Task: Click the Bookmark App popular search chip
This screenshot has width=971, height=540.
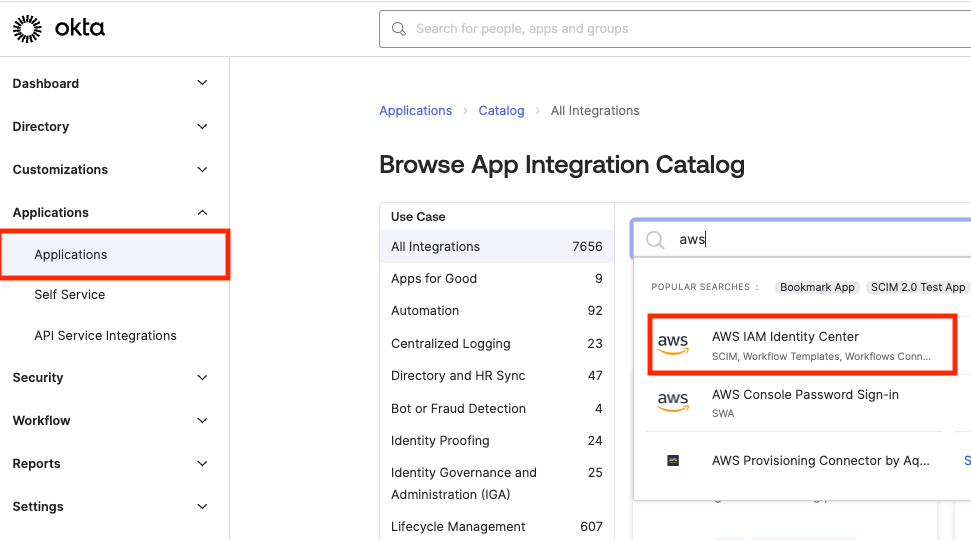Action: coord(817,287)
